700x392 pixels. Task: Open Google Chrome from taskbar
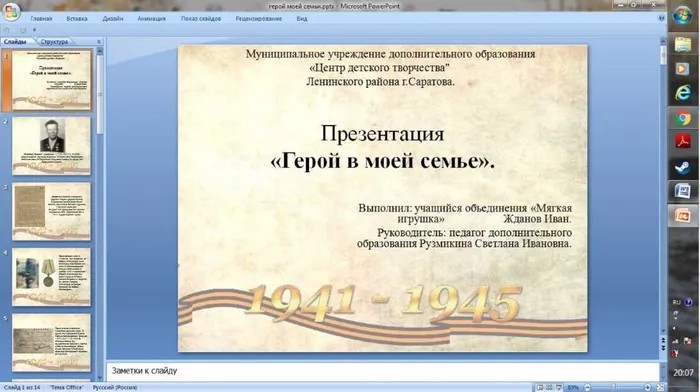tap(683, 118)
